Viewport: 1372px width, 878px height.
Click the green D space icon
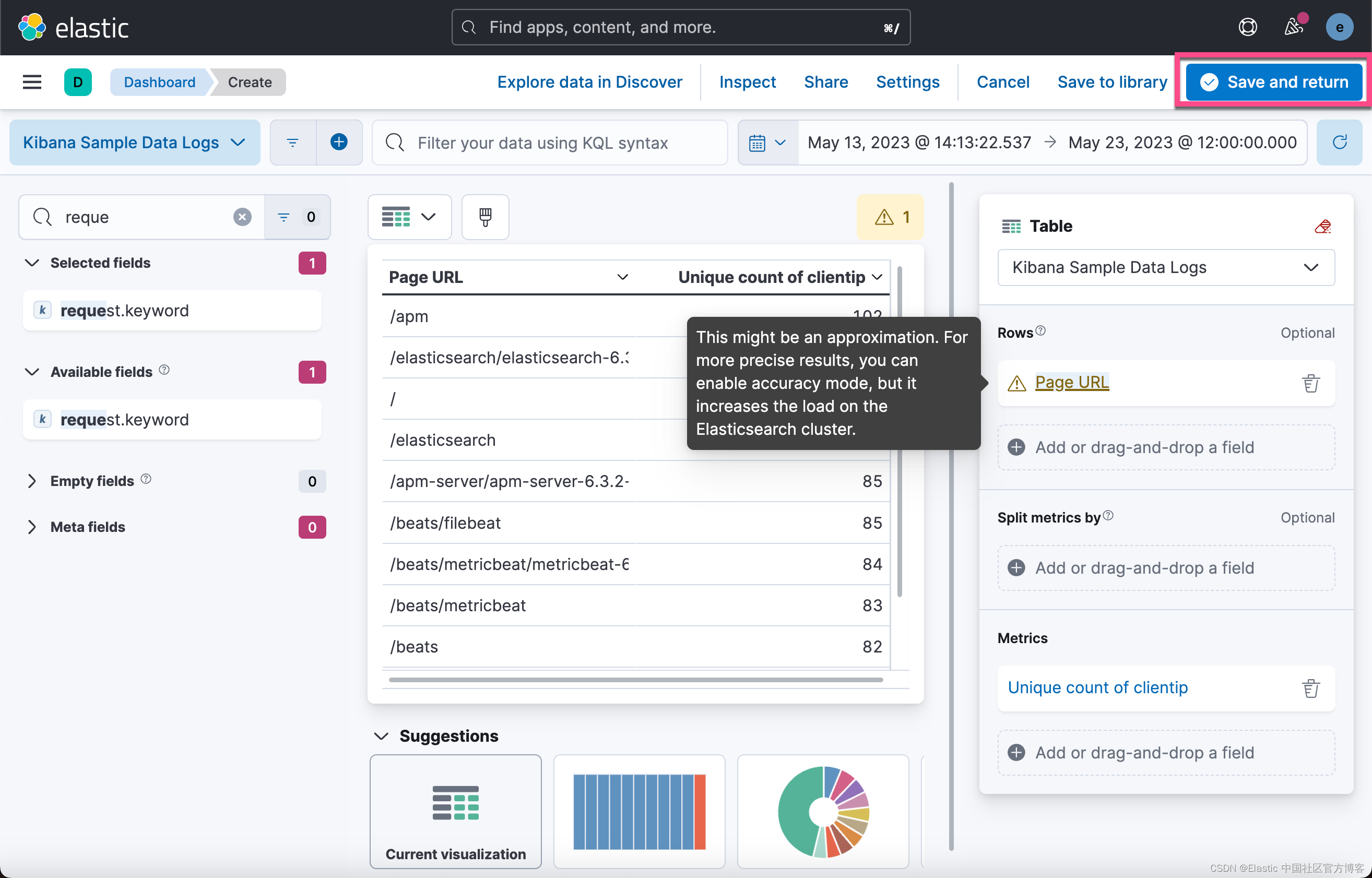pos(78,82)
